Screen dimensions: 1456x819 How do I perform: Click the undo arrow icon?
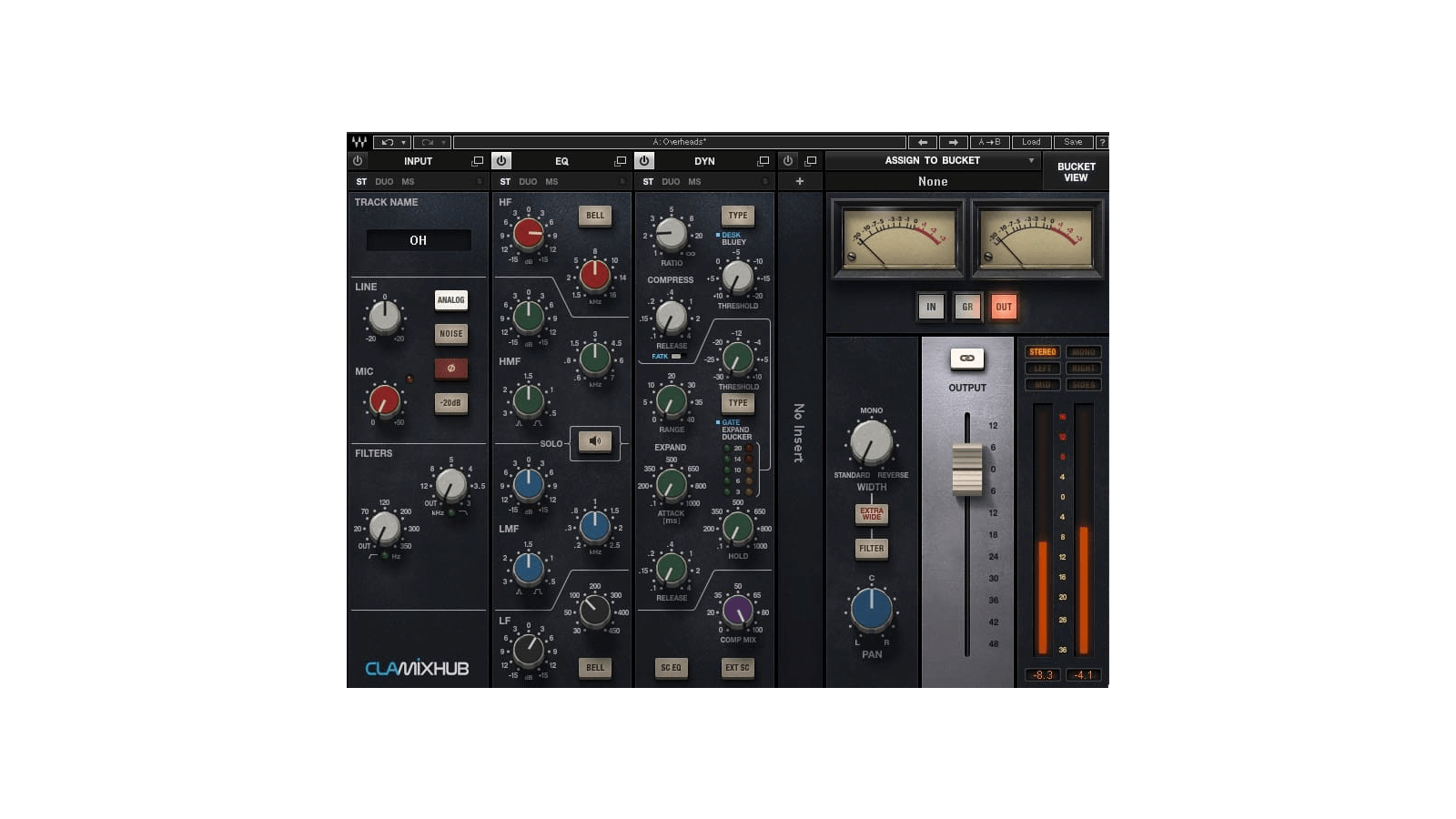coord(388,142)
